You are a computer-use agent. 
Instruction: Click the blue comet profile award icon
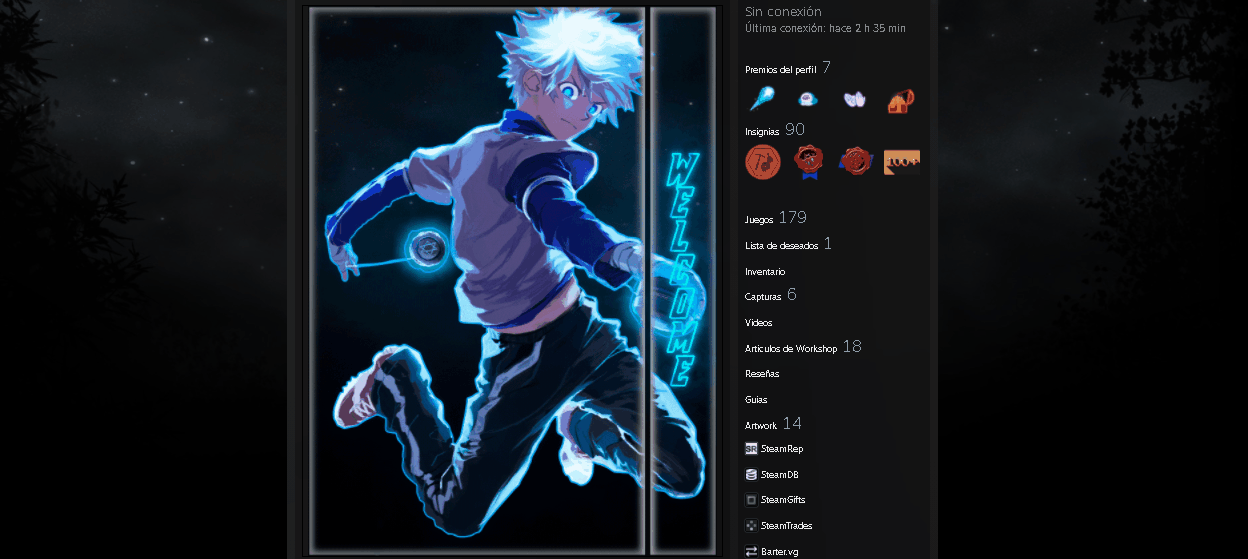click(762, 99)
